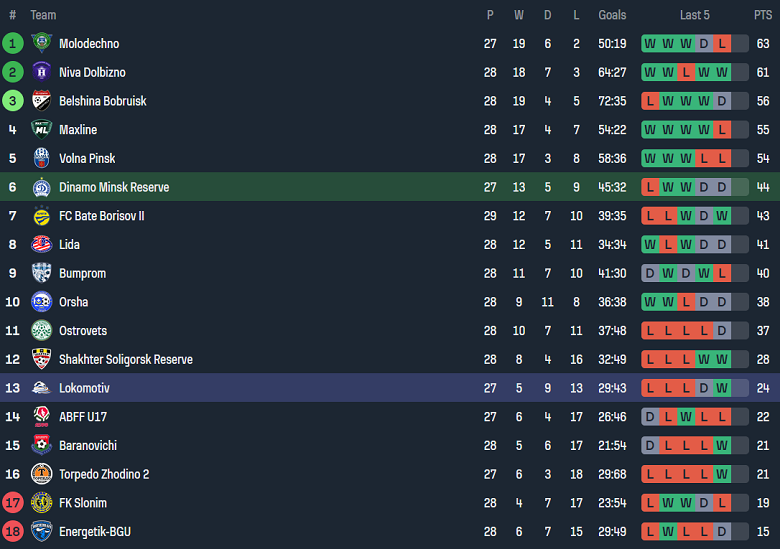
Task: Click the Torpedo Zhodino 2 crest
Action: tap(41, 474)
